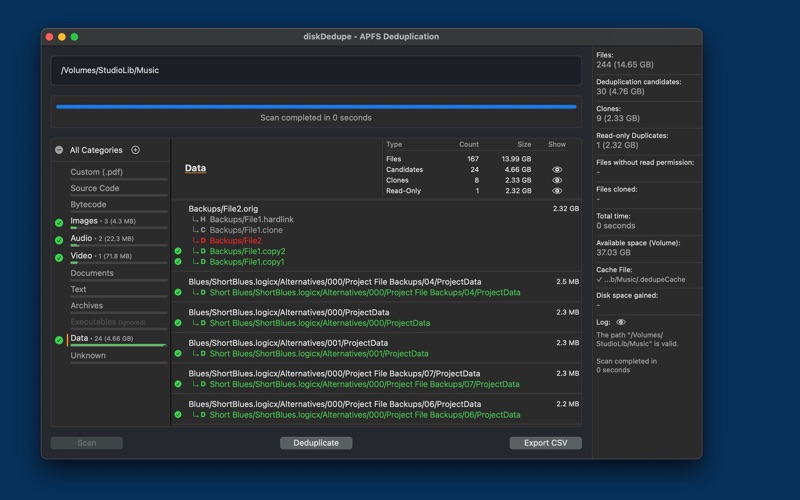This screenshot has height=500, width=800.
Task: Click the /Volumes/StudioLib/Music path field
Action: coord(316,70)
